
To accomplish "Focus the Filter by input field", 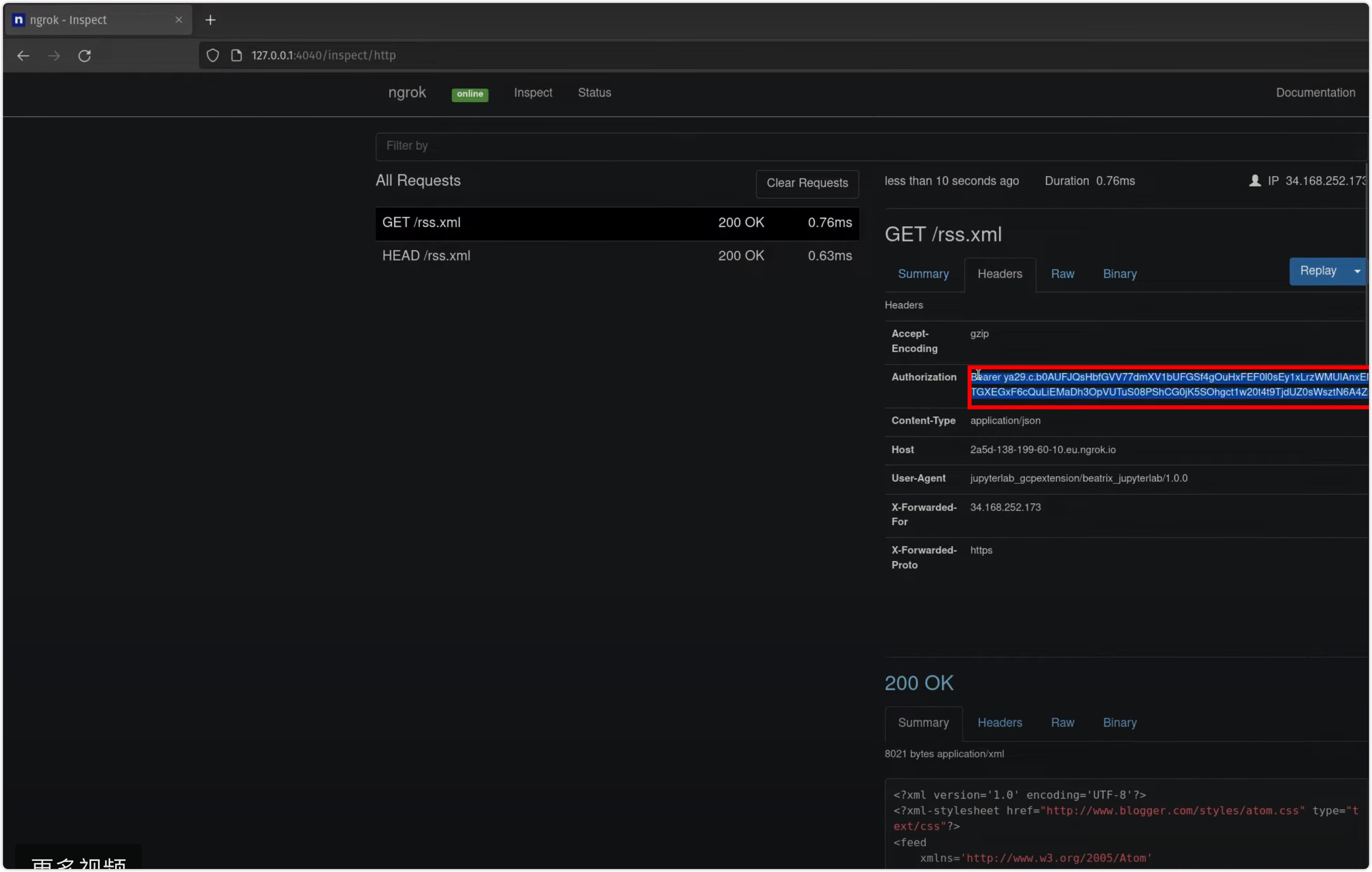I will click(872, 146).
